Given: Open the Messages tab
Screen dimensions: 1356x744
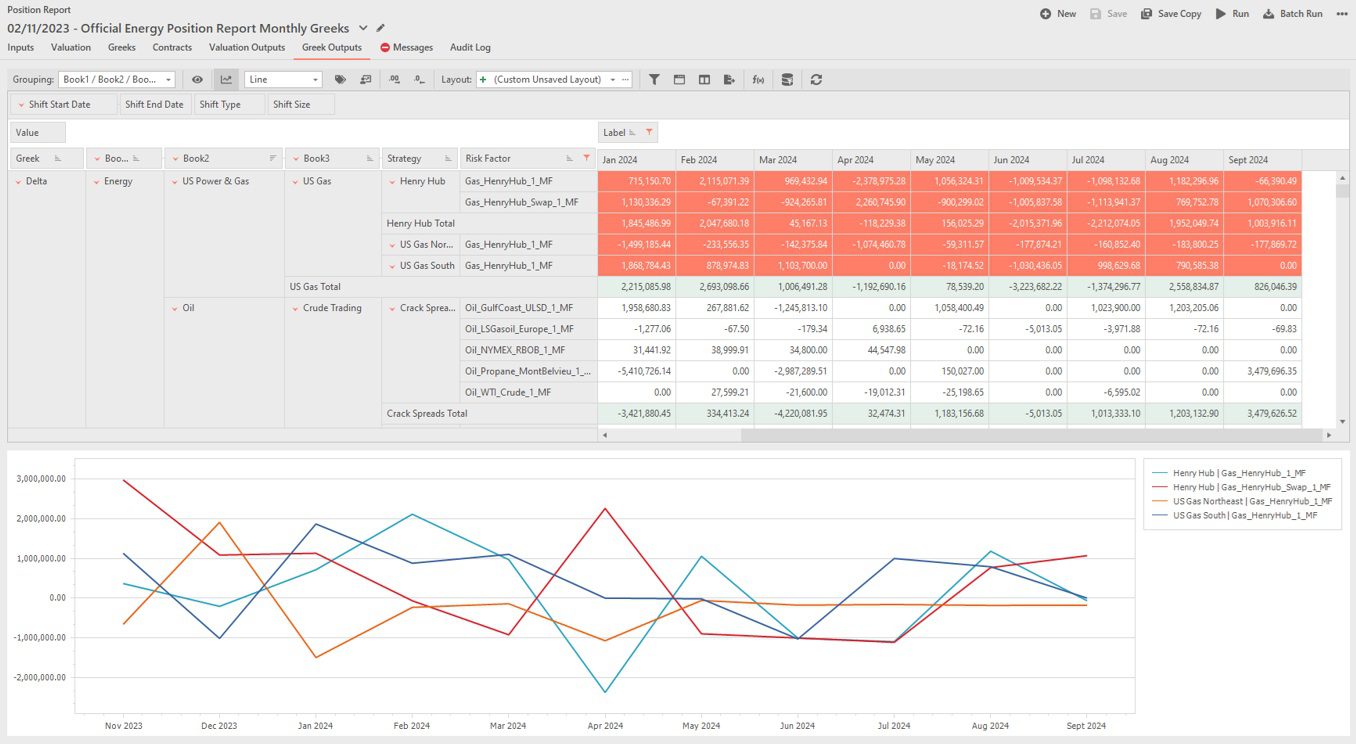Looking at the screenshot, I should (x=407, y=47).
